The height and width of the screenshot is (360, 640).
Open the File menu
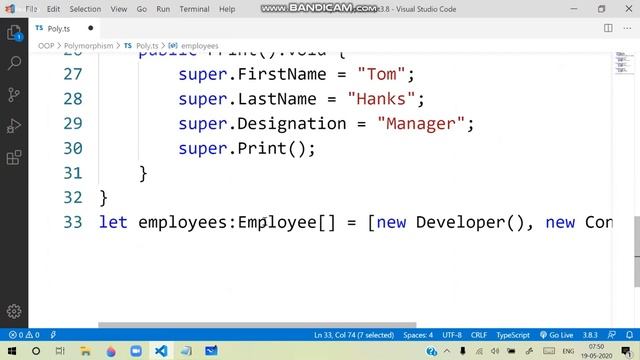click(x=31, y=9)
